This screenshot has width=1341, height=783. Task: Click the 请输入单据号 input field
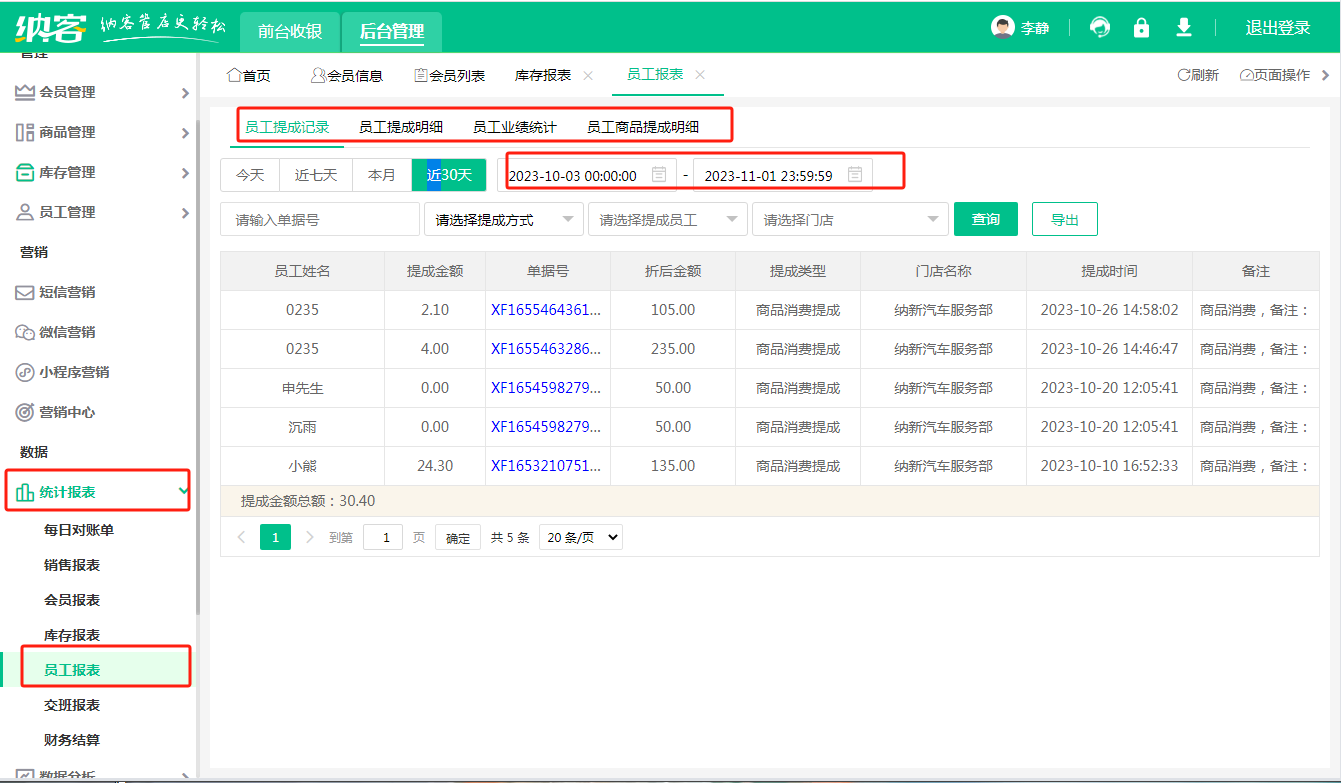pyautogui.click(x=319, y=218)
